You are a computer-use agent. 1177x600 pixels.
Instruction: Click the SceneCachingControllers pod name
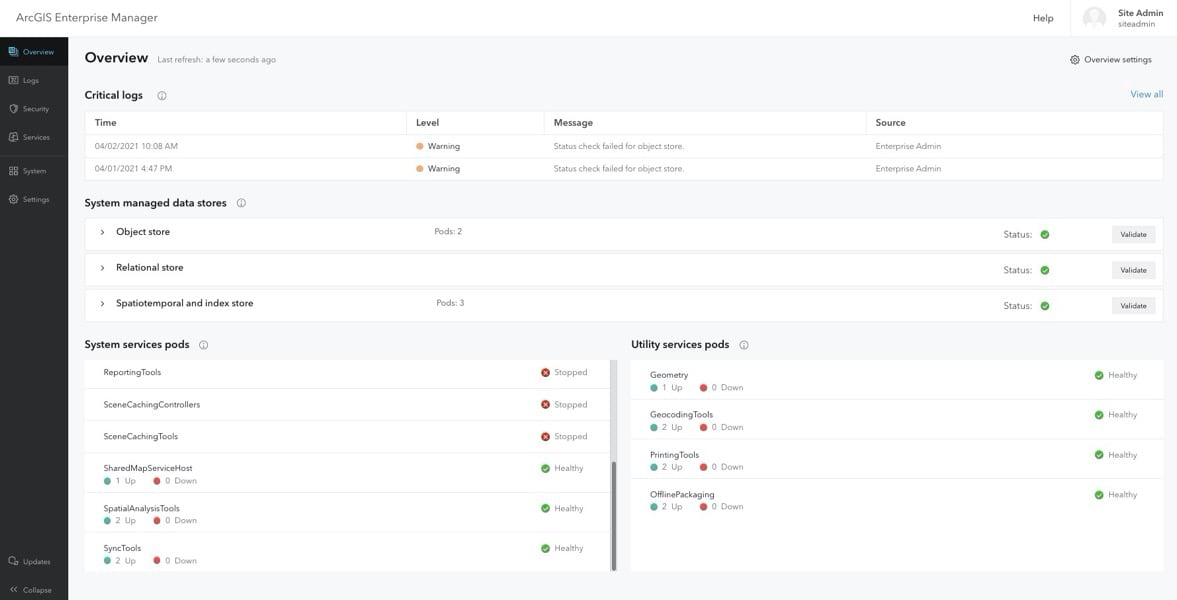152,405
